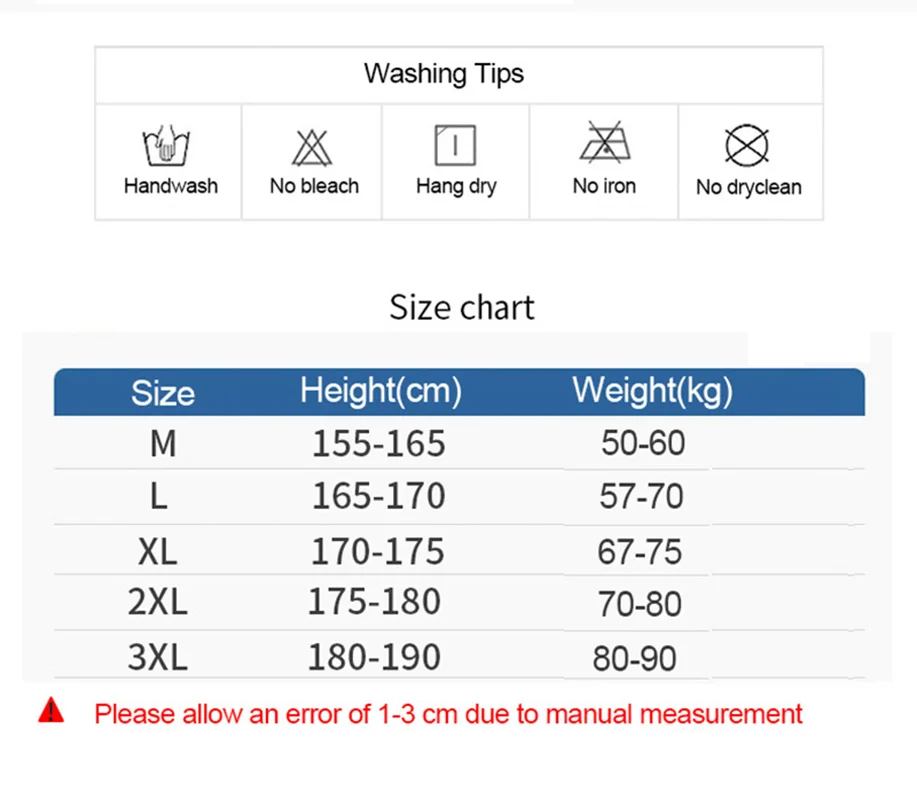This screenshot has width=917, height=800.
Task: Click the red measurement error notice
Action: pos(448,714)
